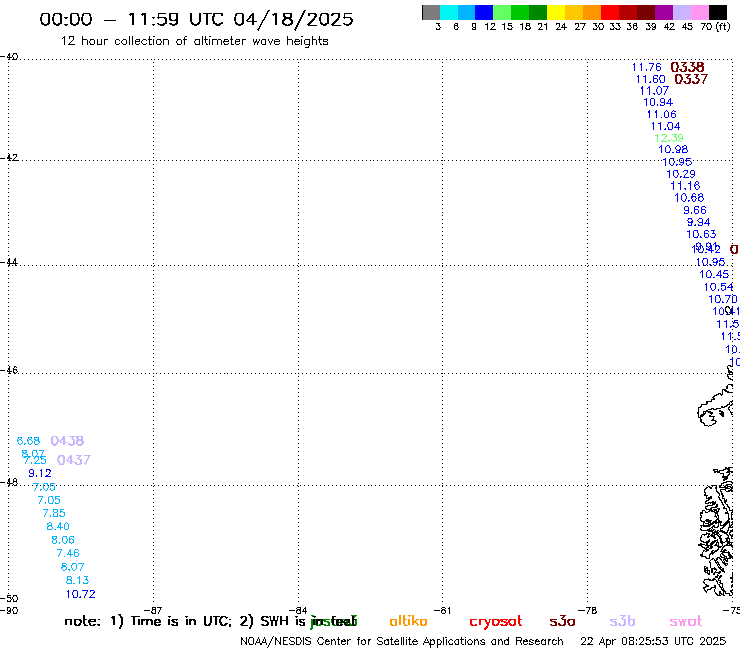Click the 'note: 1) Time is in UTC' text

(x=148, y=621)
